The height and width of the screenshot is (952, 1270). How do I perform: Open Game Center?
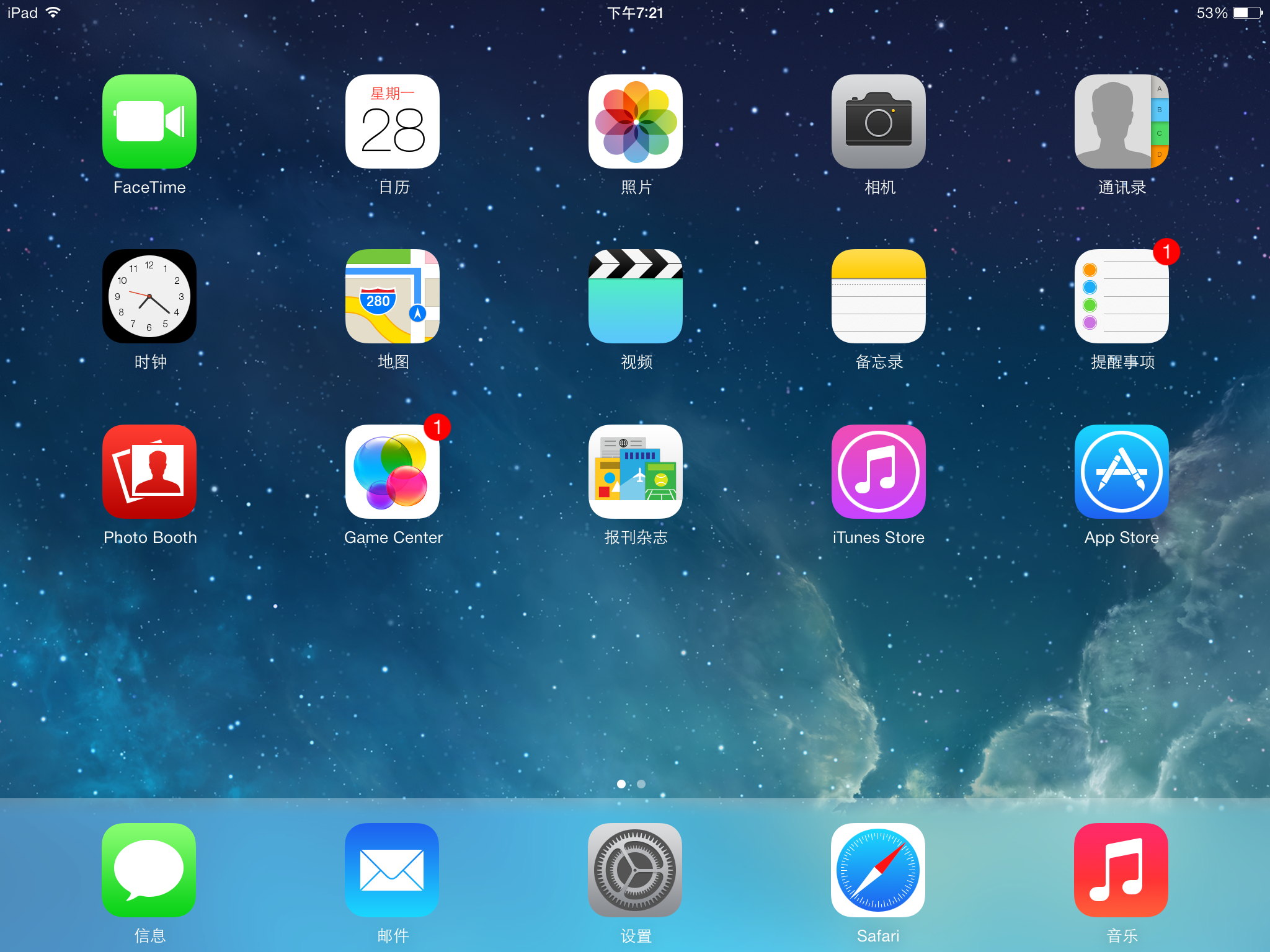pyautogui.click(x=393, y=472)
